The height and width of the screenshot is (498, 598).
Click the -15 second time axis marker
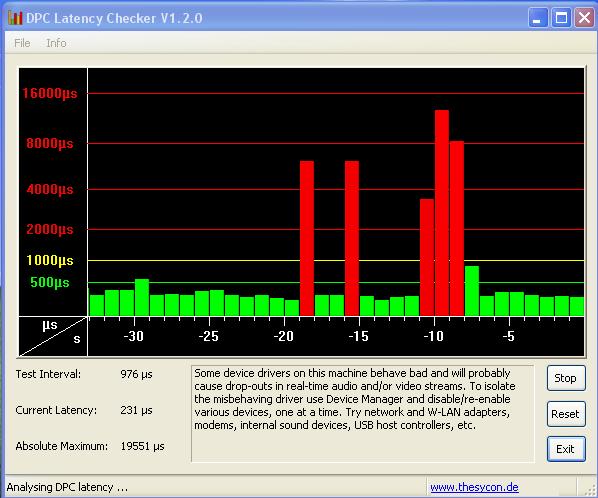pyautogui.click(x=358, y=336)
